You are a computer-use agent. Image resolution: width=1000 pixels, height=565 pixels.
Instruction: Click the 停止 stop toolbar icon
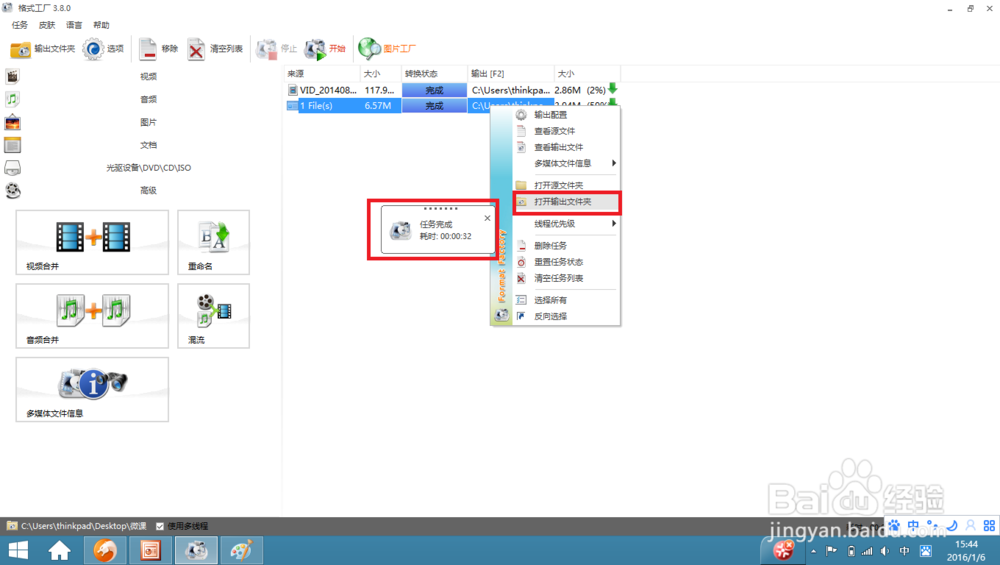(x=277, y=48)
